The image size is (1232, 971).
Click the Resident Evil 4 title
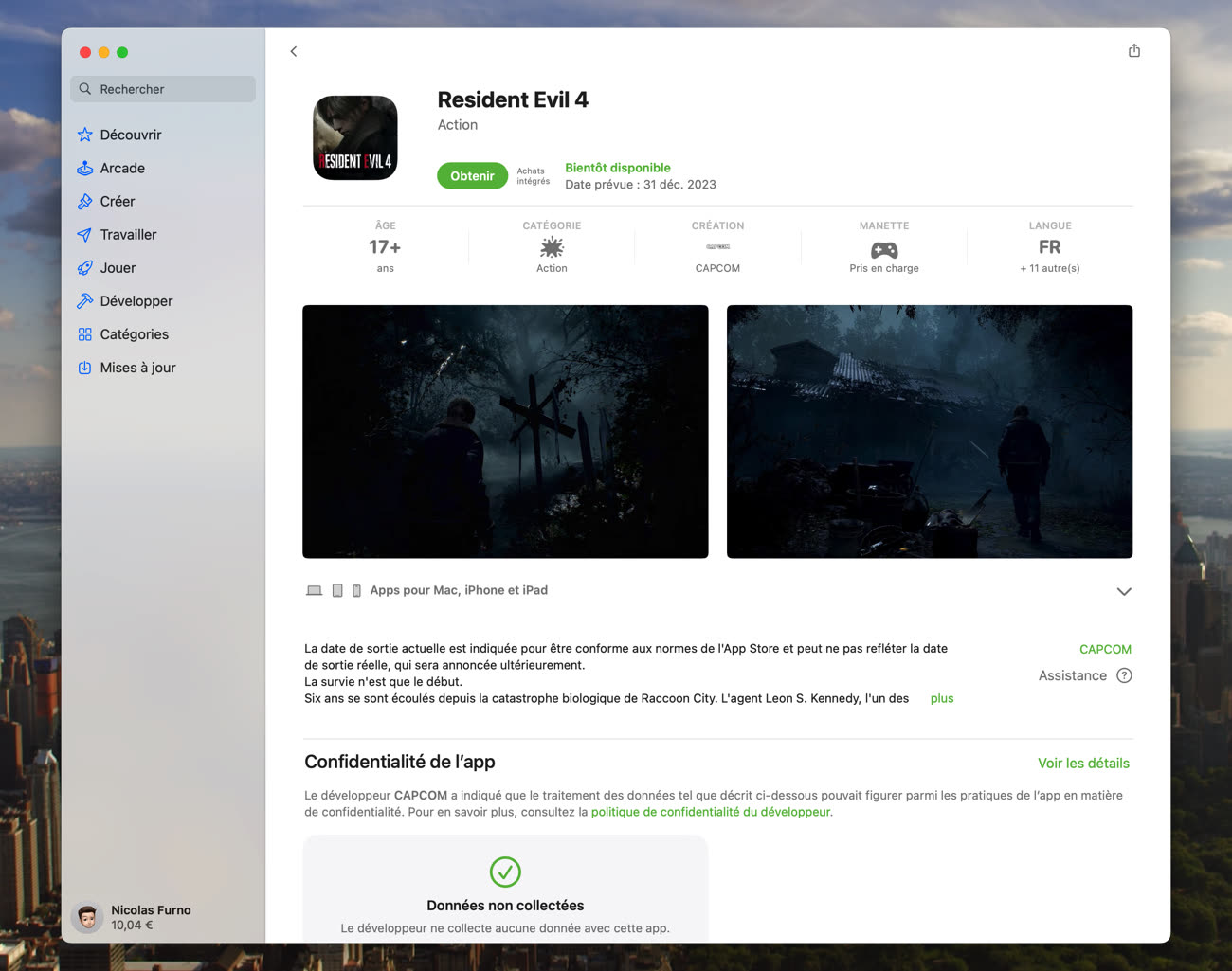tap(513, 99)
